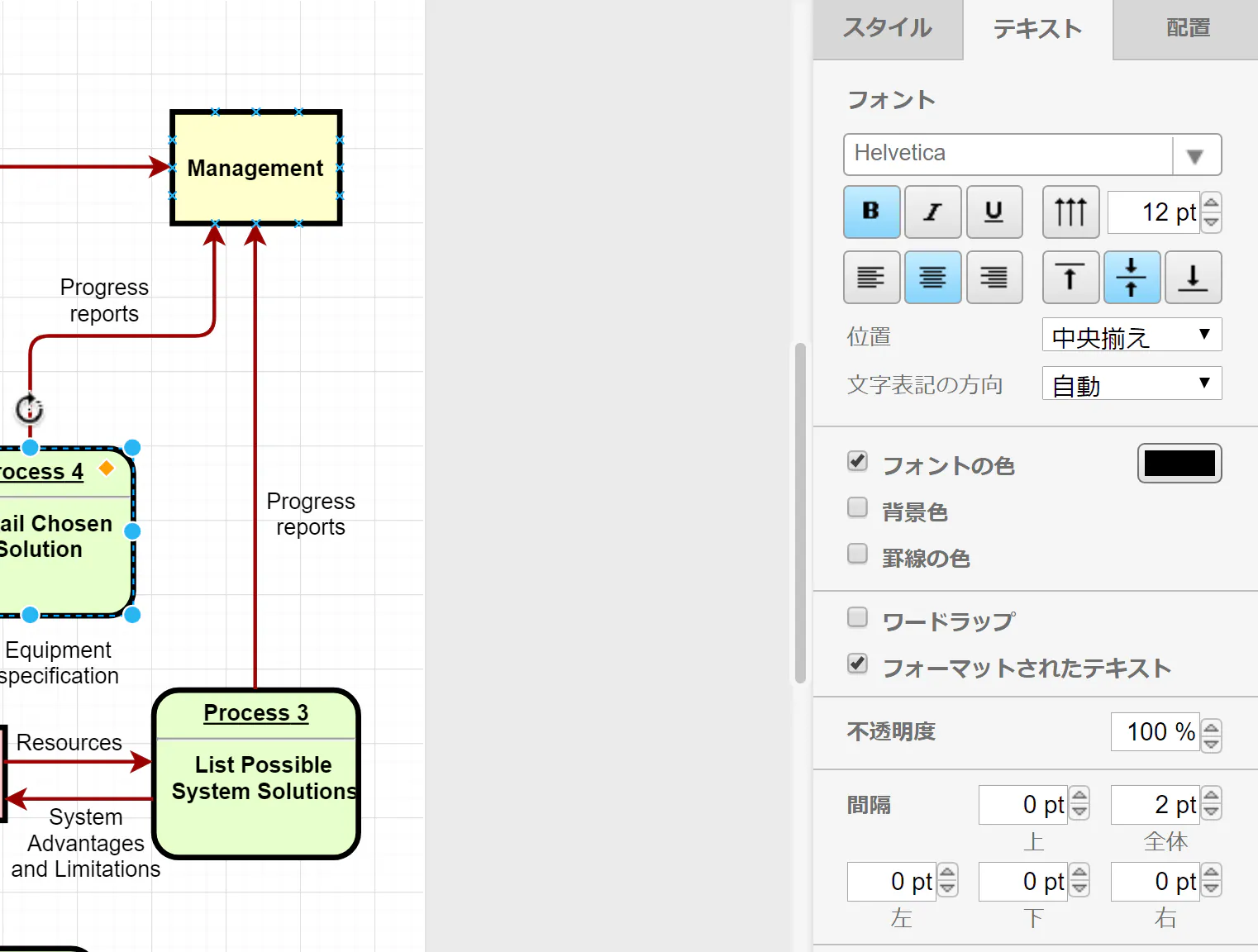The image size is (1258, 952).
Task: Enable the 背景色 checkbox
Action: (858, 507)
